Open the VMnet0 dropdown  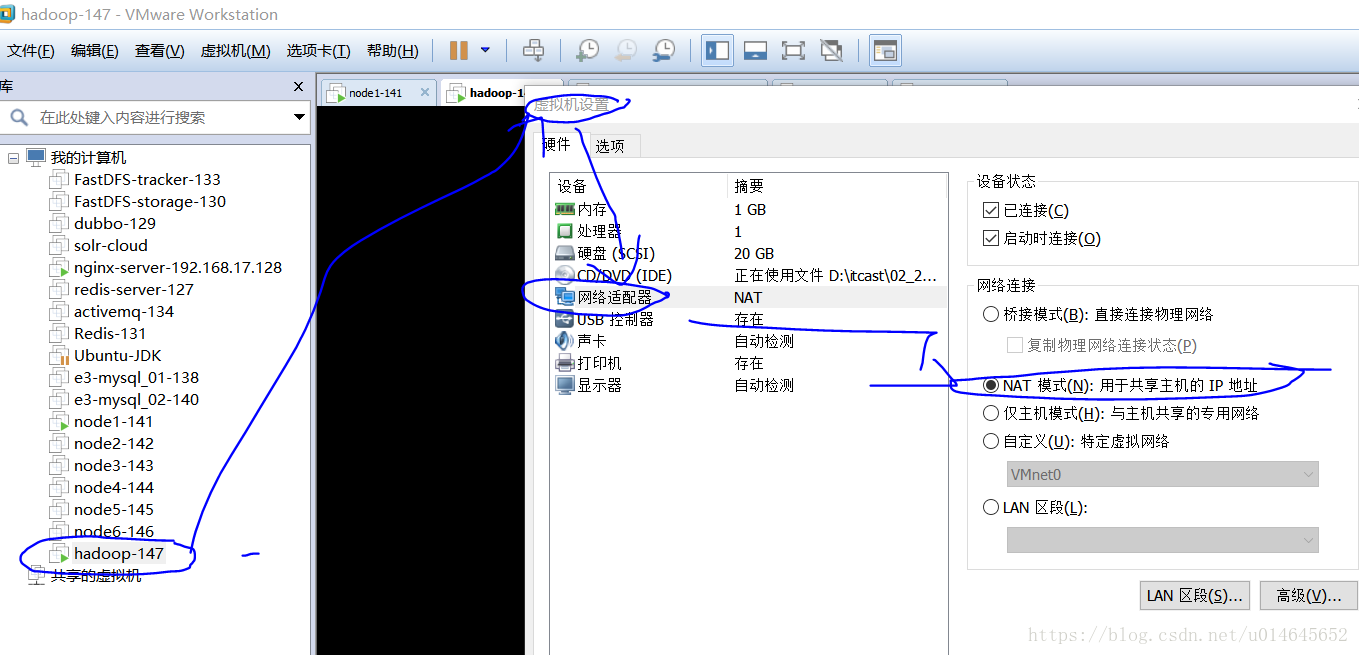tap(1163, 474)
